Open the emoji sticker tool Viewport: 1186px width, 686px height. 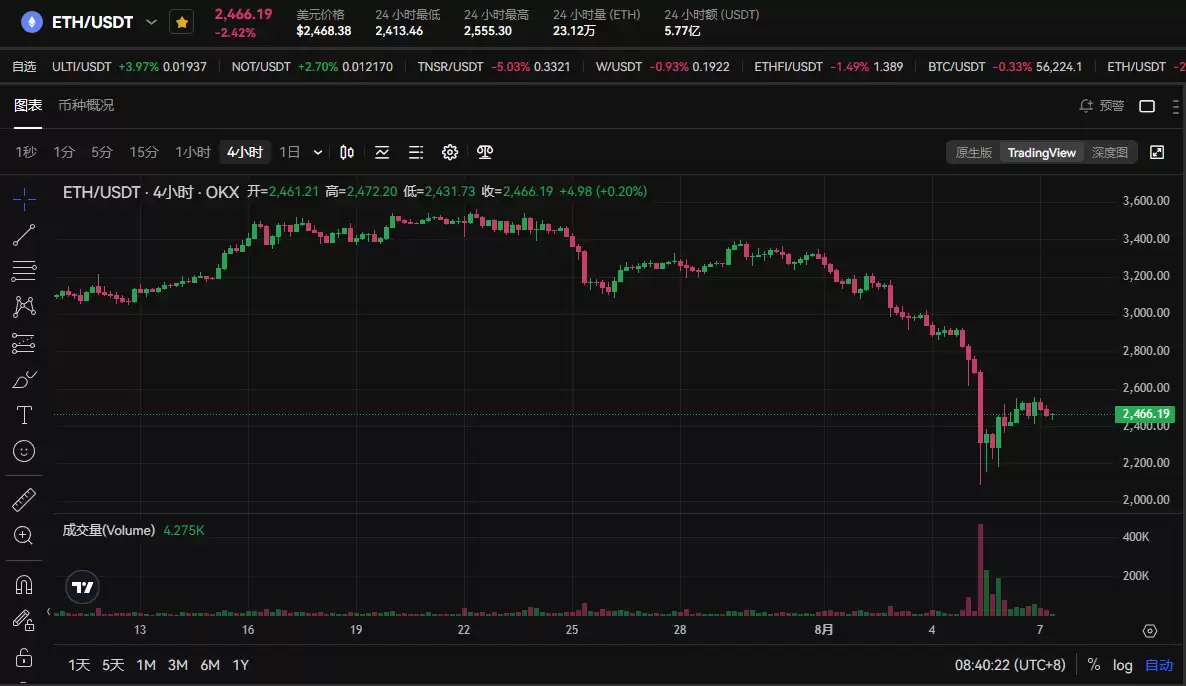click(x=24, y=451)
